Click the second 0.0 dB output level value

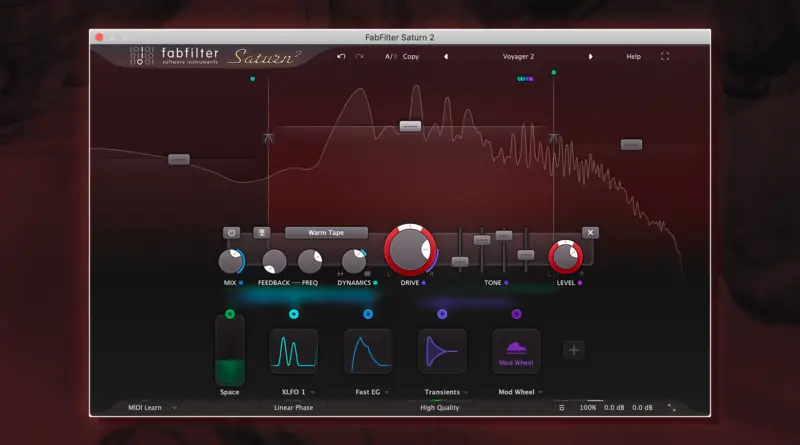642,408
